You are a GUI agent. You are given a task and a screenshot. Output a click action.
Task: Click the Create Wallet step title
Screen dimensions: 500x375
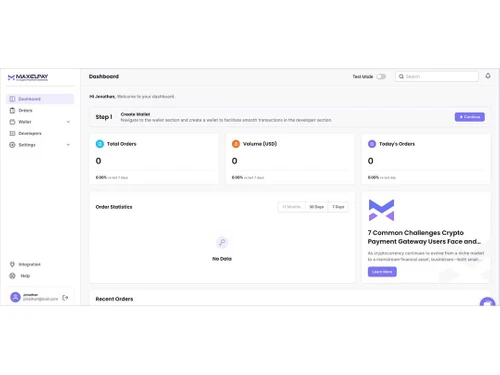135,114
